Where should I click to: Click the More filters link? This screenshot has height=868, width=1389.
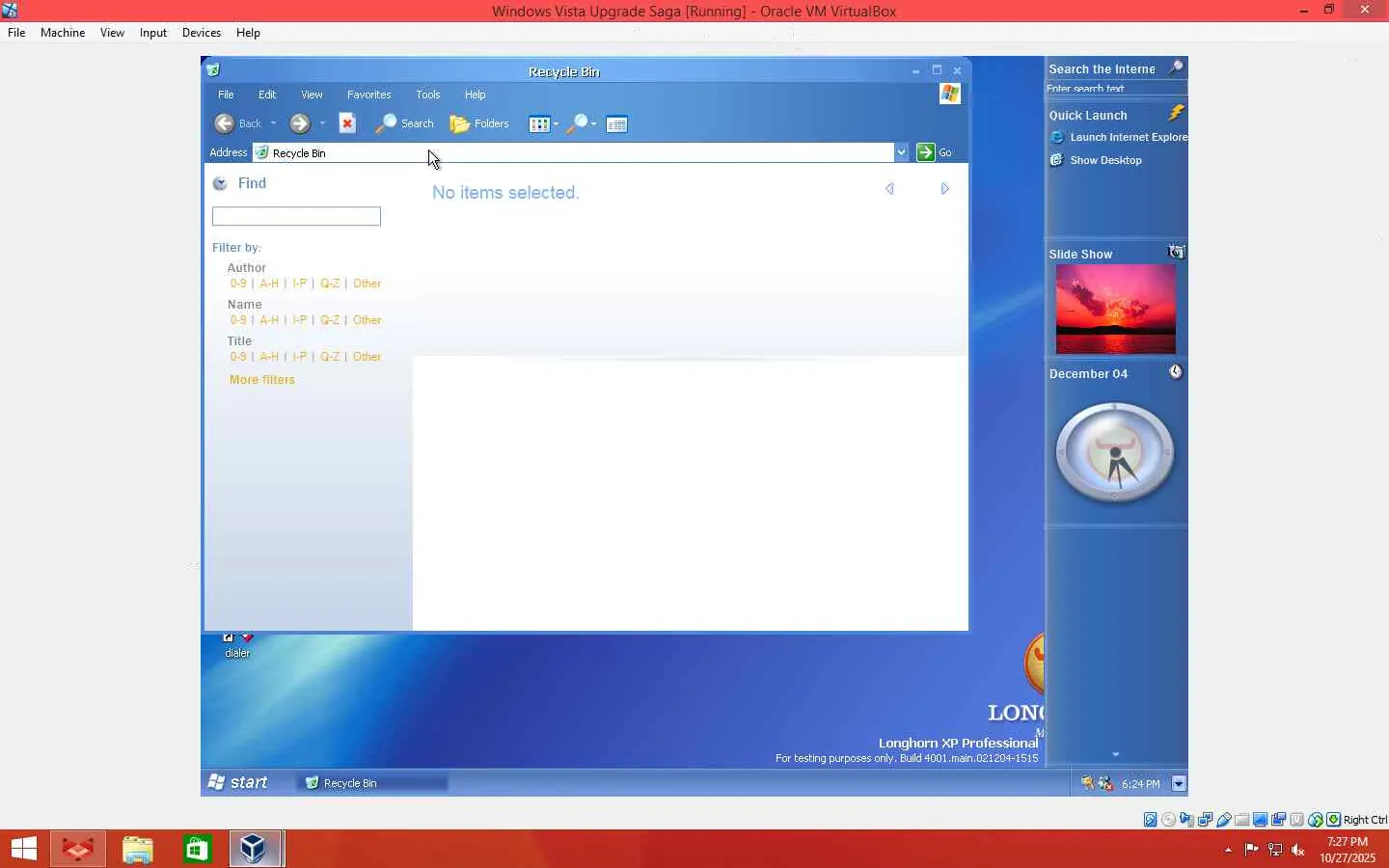(262, 380)
